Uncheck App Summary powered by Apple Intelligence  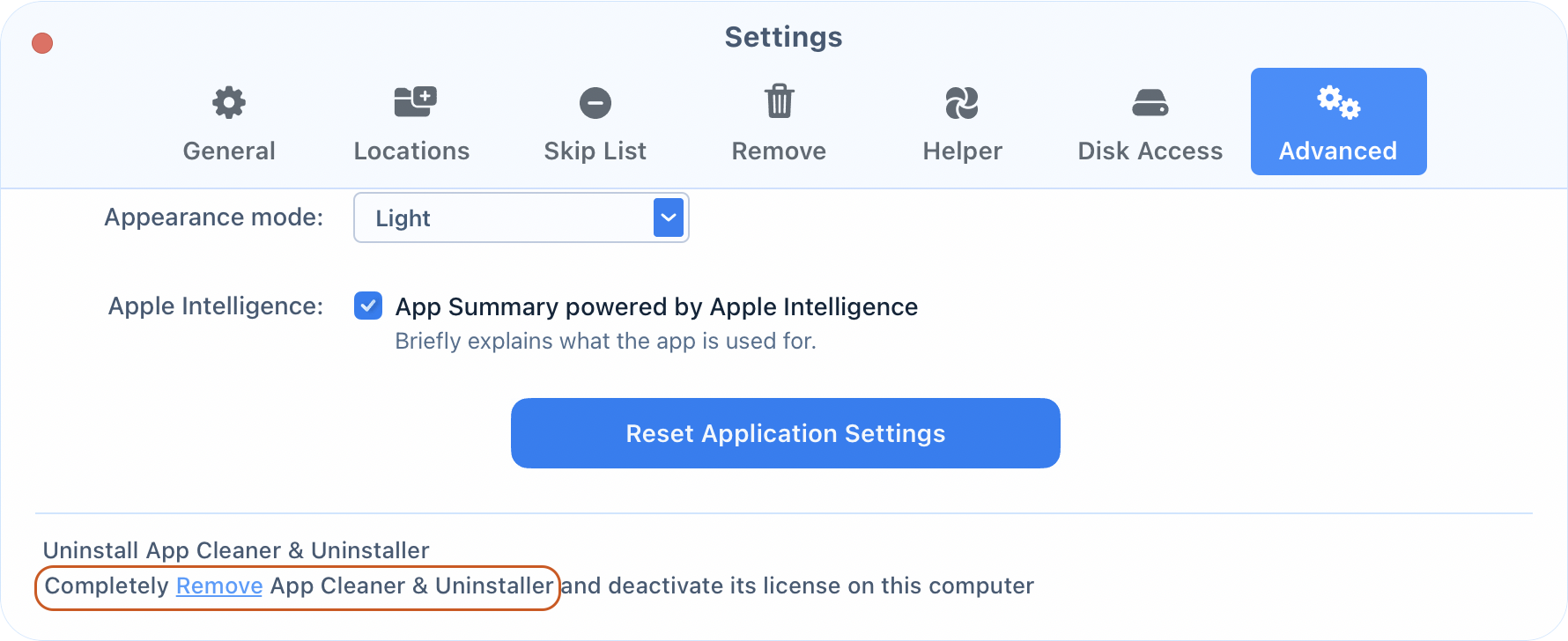pyautogui.click(x=368, y=306)
